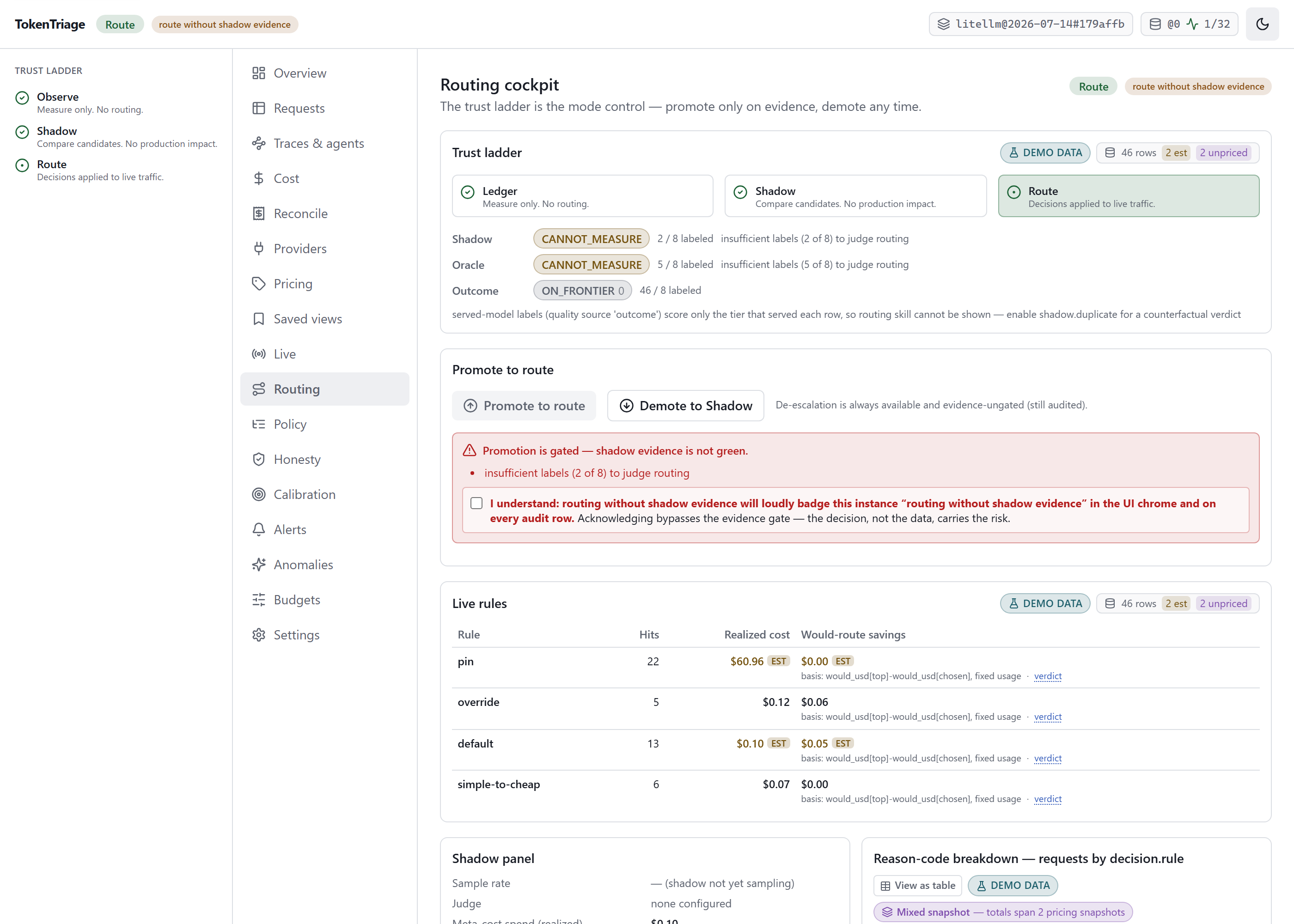
Task: Click the Honesty shield icon
Action: (258, 459)
